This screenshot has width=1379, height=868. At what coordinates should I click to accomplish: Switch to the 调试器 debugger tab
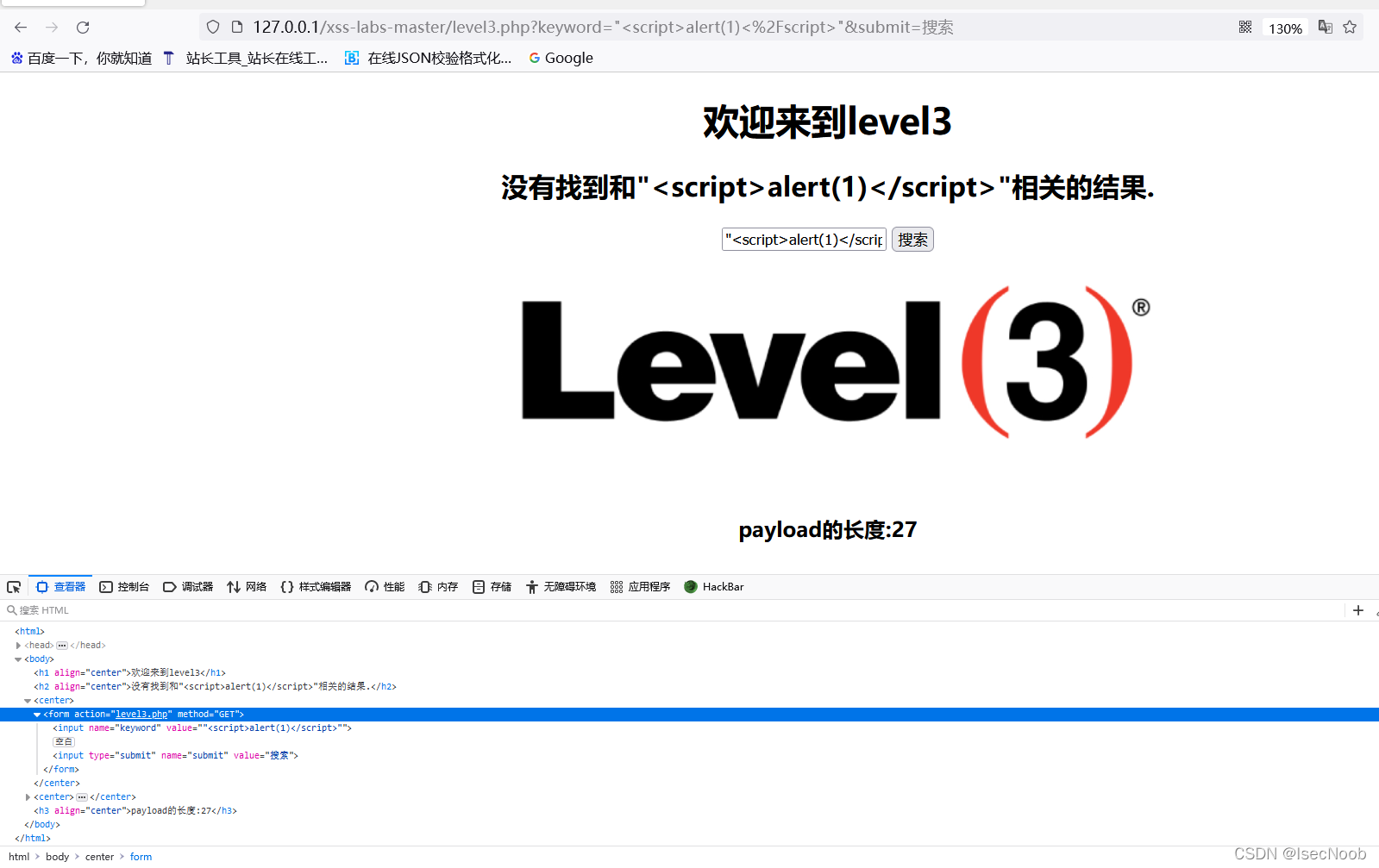pos(188,587)
